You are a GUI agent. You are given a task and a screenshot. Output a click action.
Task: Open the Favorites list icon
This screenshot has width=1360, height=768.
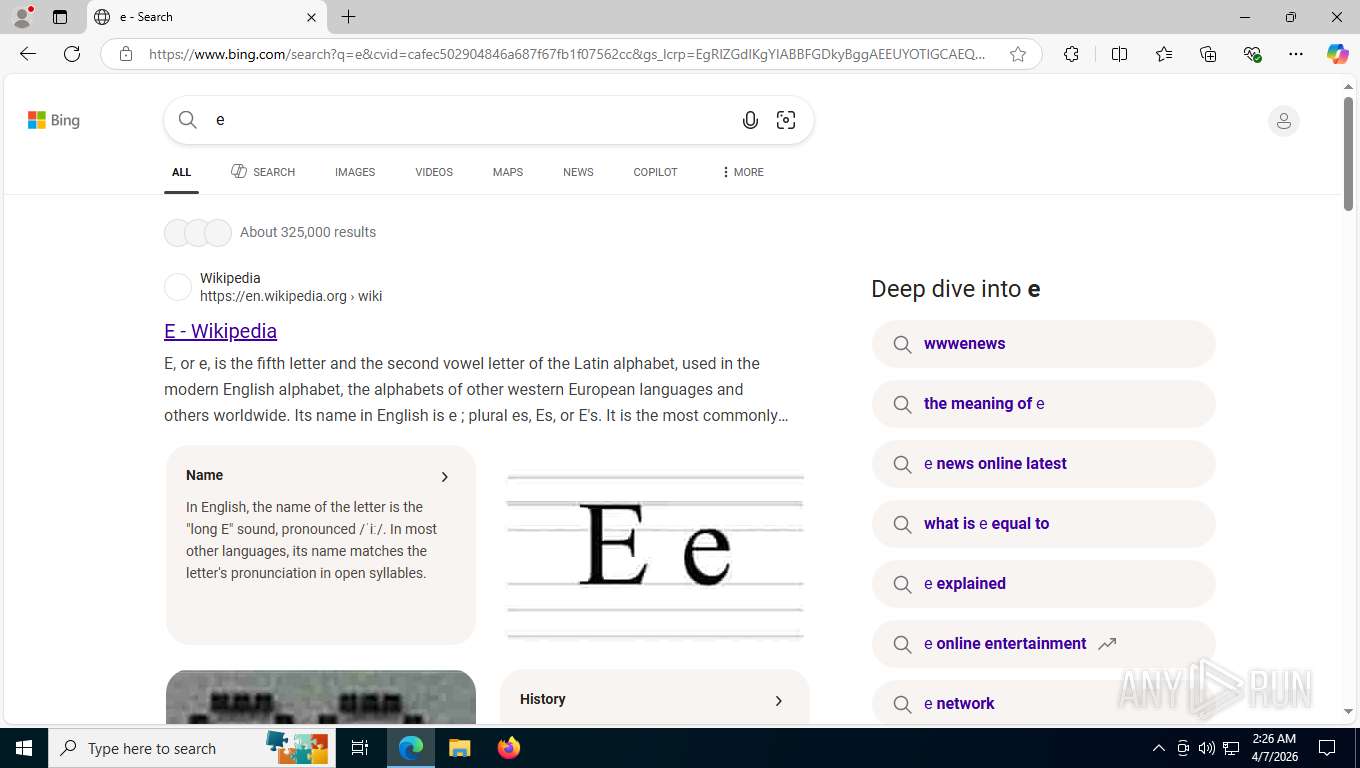(x=1164, y=54)
